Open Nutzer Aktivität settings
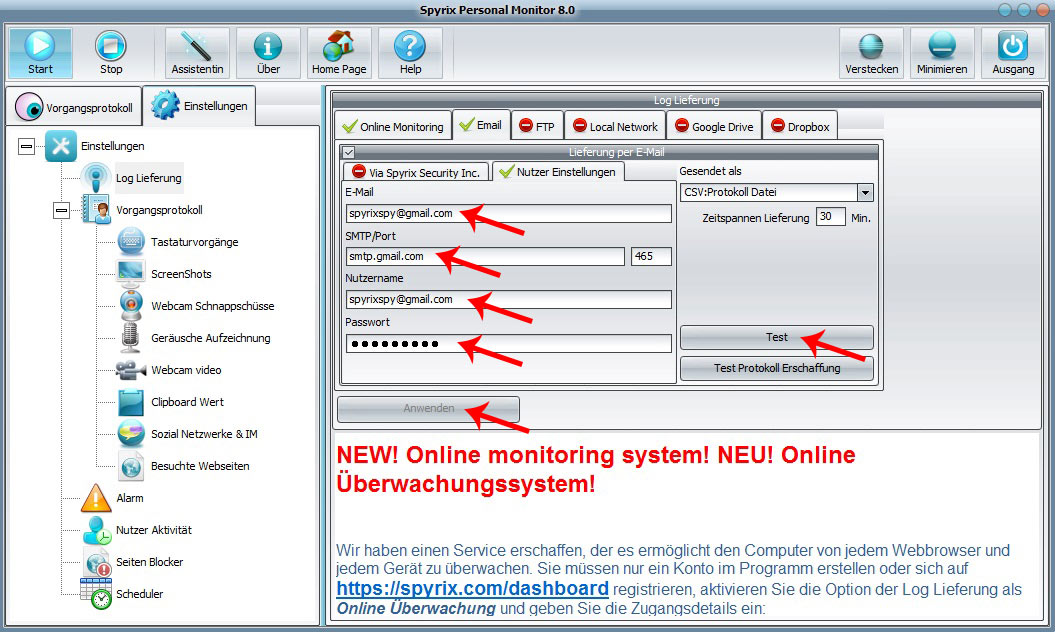This screenshot has height=632, width=1055. pyautogui.click(x=154, y=530)
